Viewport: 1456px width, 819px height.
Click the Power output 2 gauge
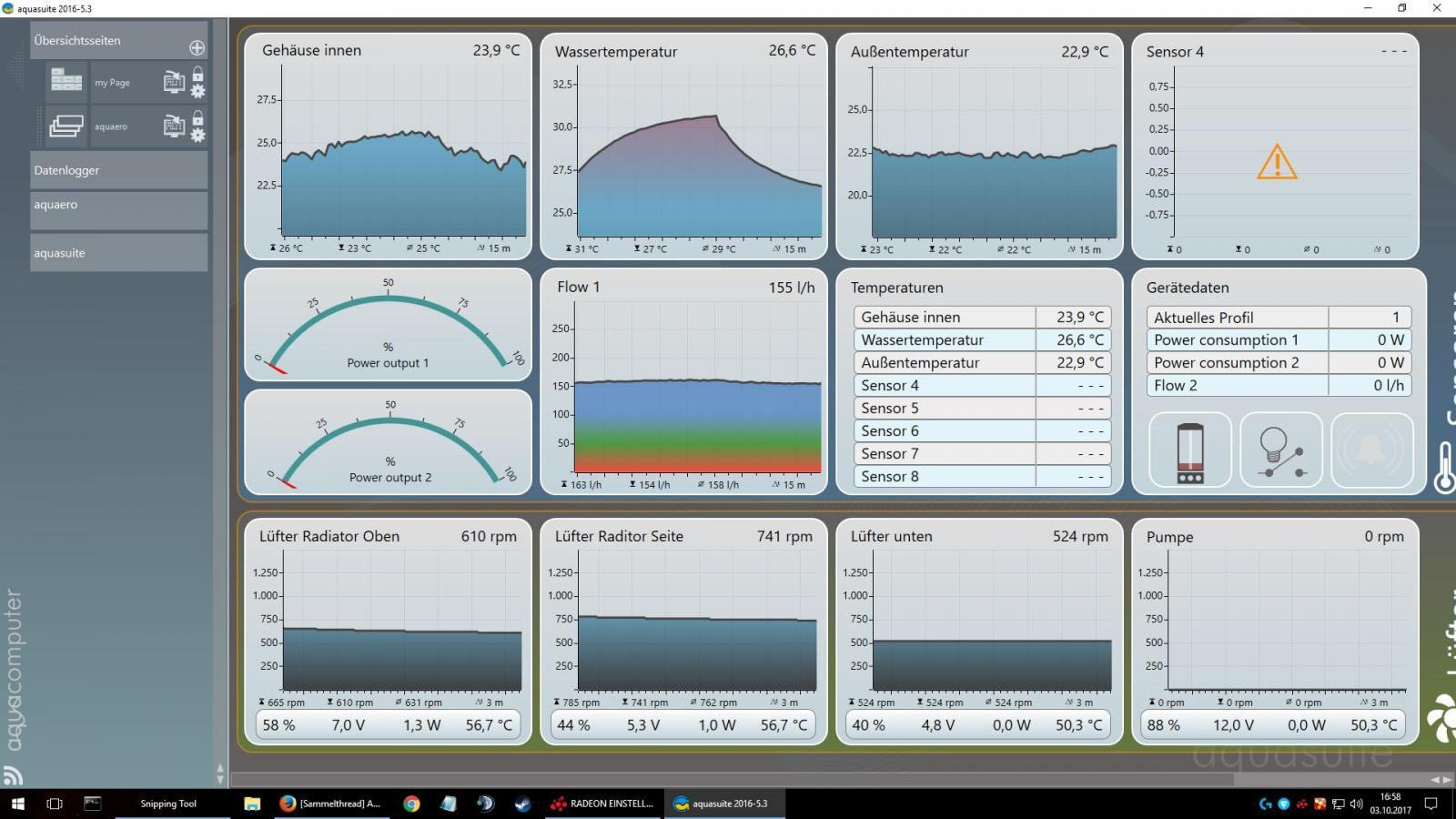(x=389, y=442)
